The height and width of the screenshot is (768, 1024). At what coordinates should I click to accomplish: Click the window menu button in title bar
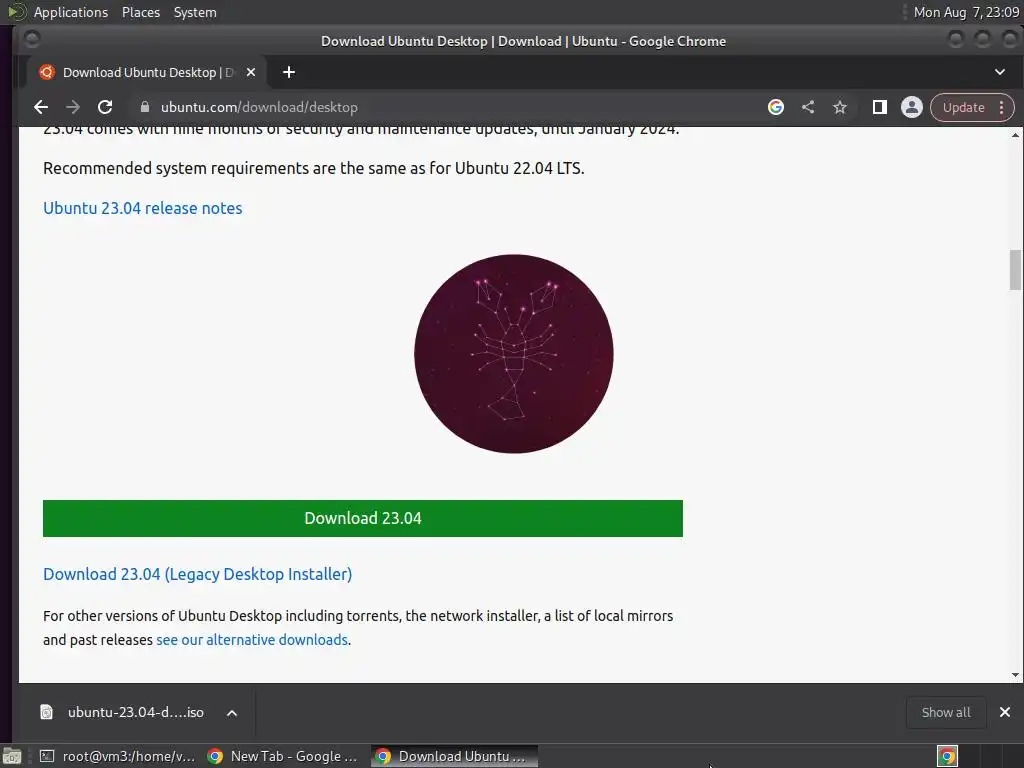pos(32,40)
